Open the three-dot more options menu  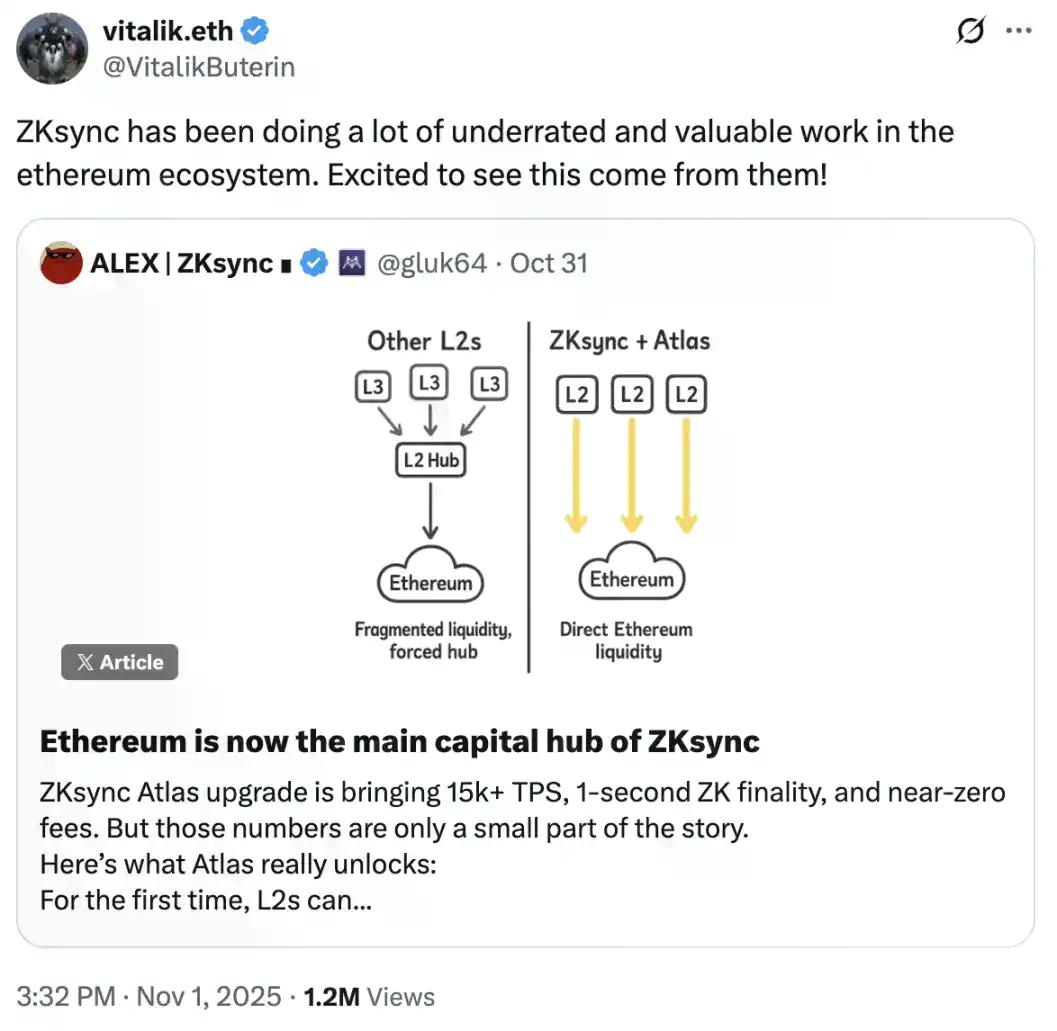point(1018,31)
